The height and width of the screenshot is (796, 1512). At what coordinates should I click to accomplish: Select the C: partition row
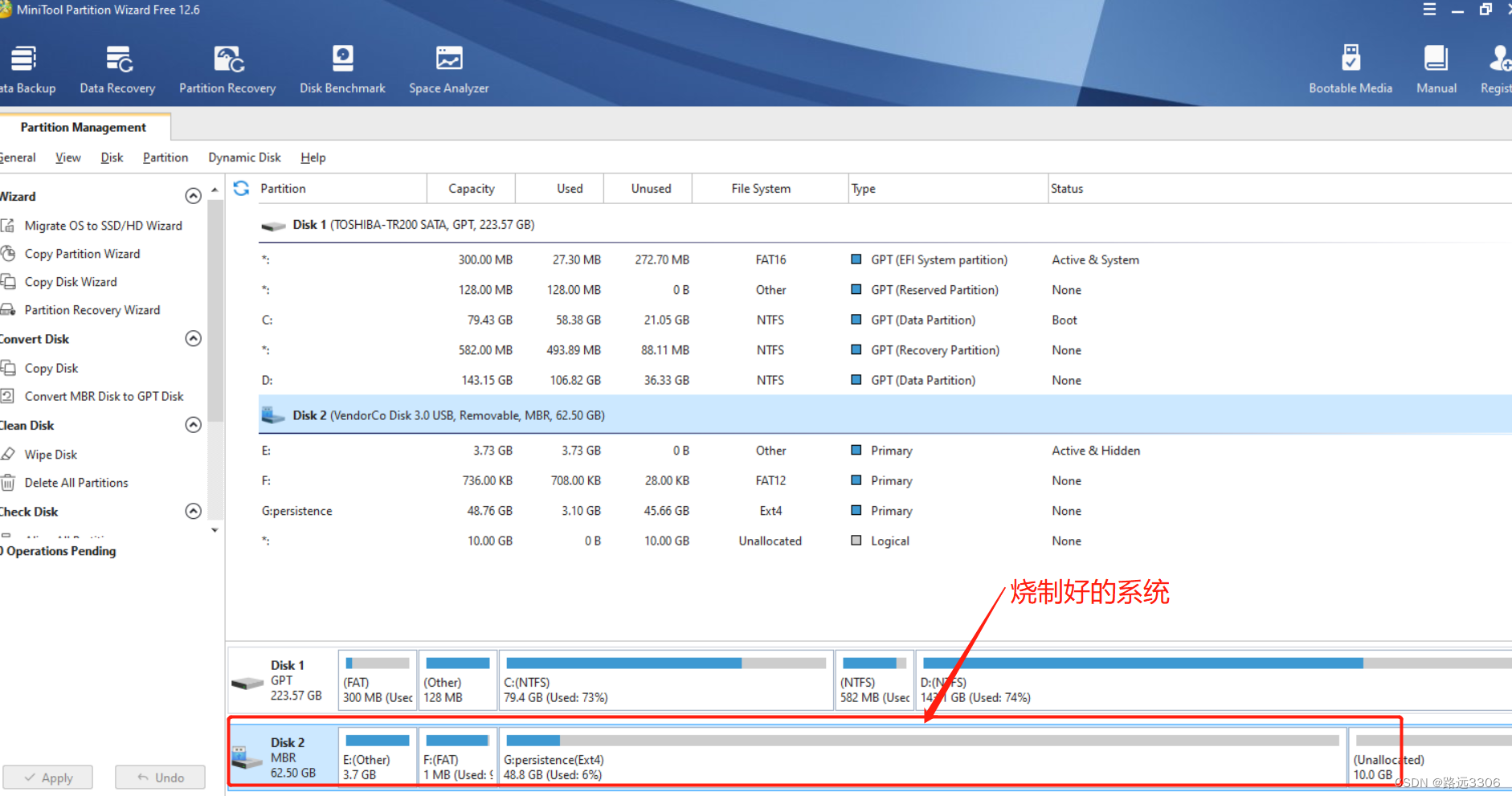pyautogui.click(x=885, y=320)
